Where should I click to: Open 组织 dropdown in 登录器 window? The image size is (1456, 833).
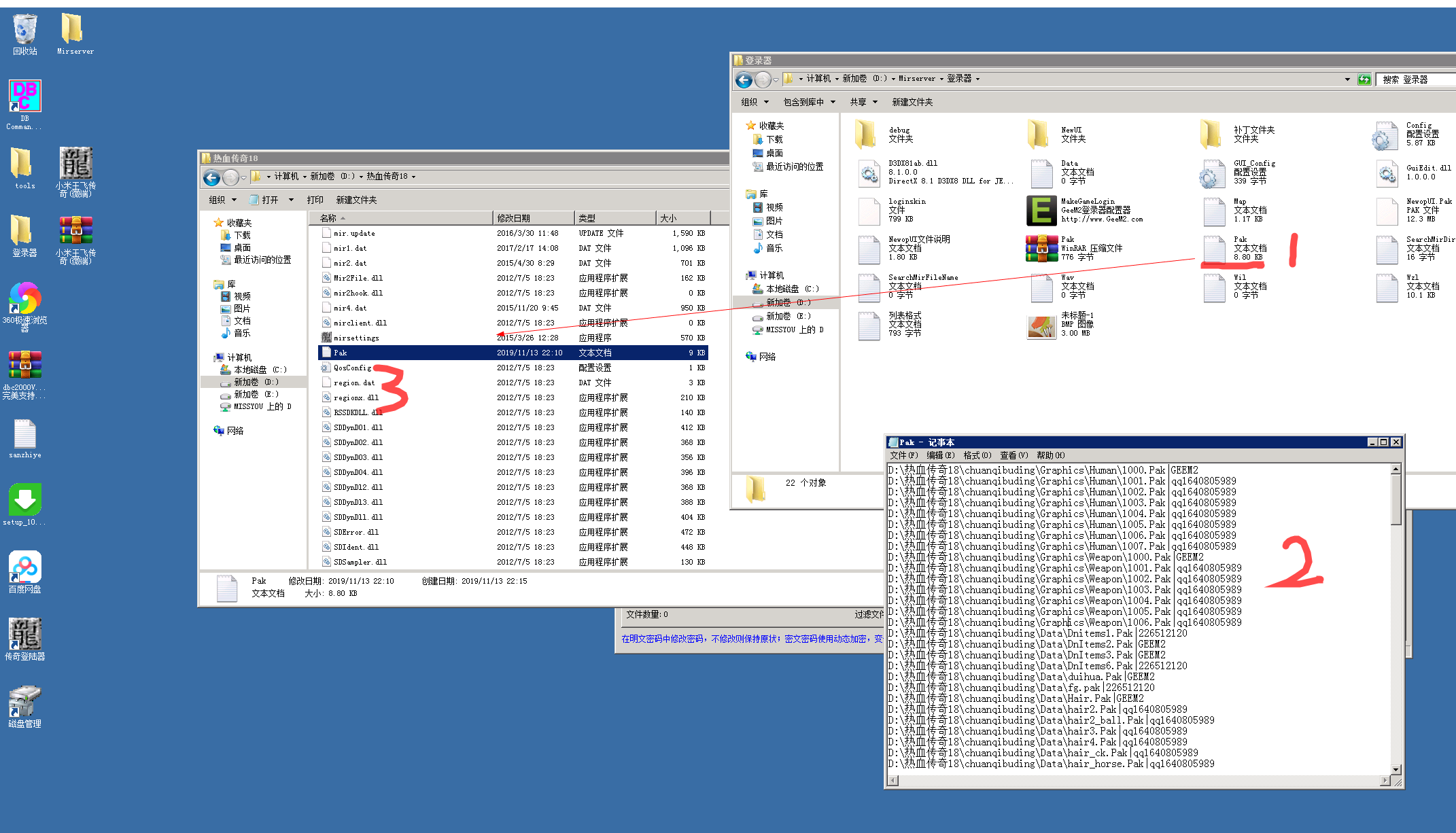pos(755,102)
